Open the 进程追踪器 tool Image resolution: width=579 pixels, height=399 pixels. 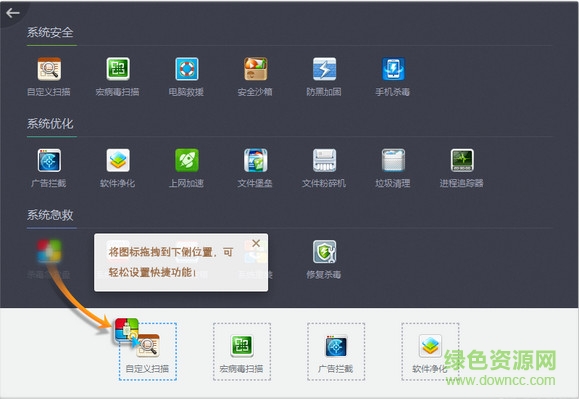462,168
